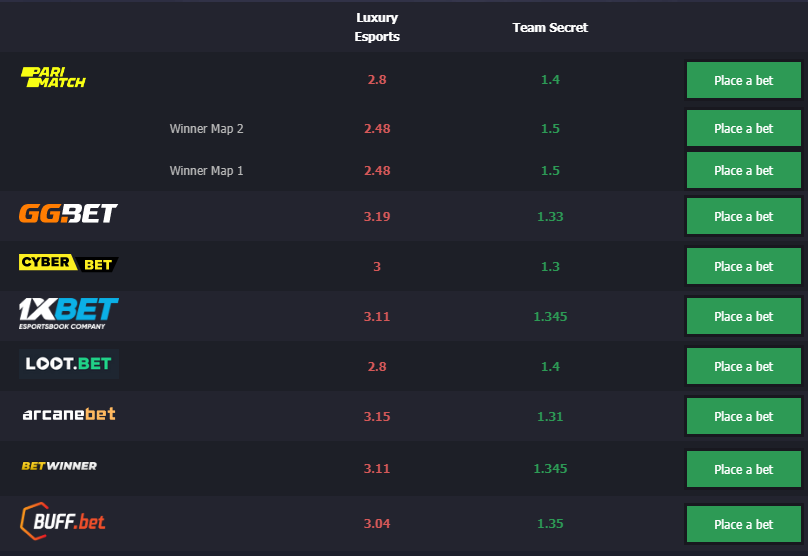Click the Team Secret column header
Screen dimensions: 808x556
click(550, 27)
